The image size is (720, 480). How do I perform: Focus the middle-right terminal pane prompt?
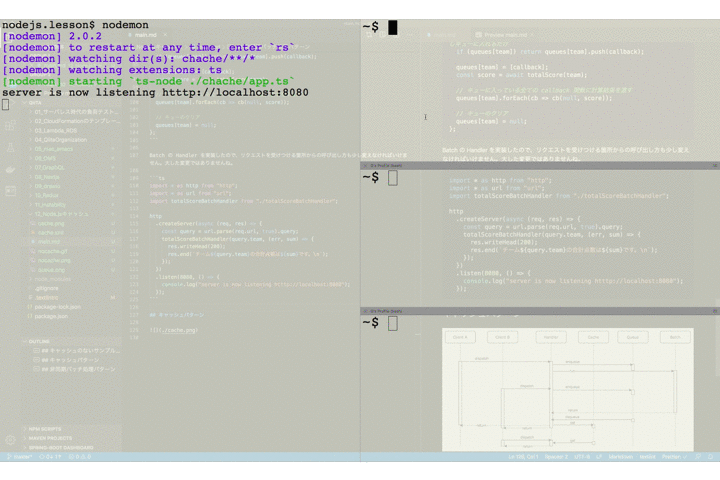393,178
